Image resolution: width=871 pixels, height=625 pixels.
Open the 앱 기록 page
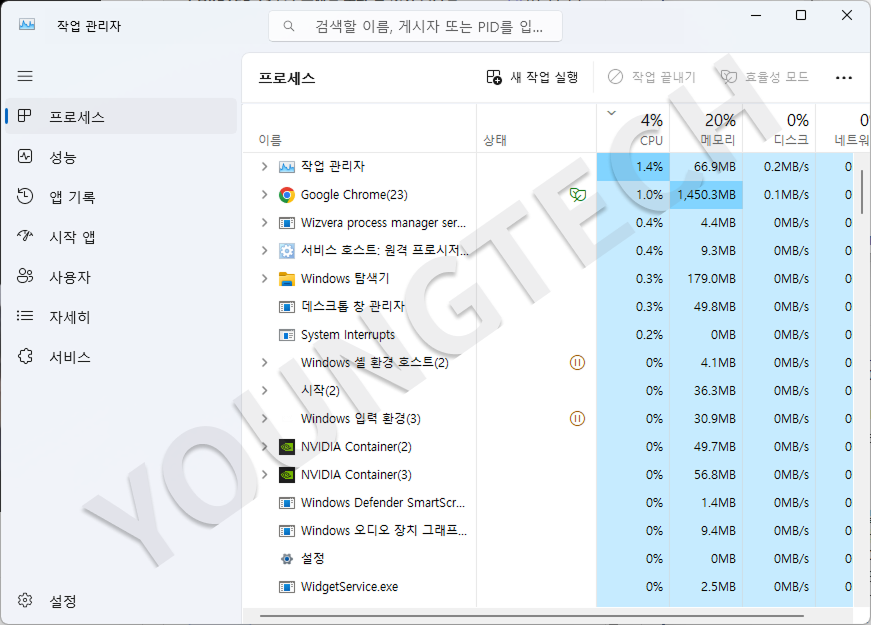(x=121, y=197)
